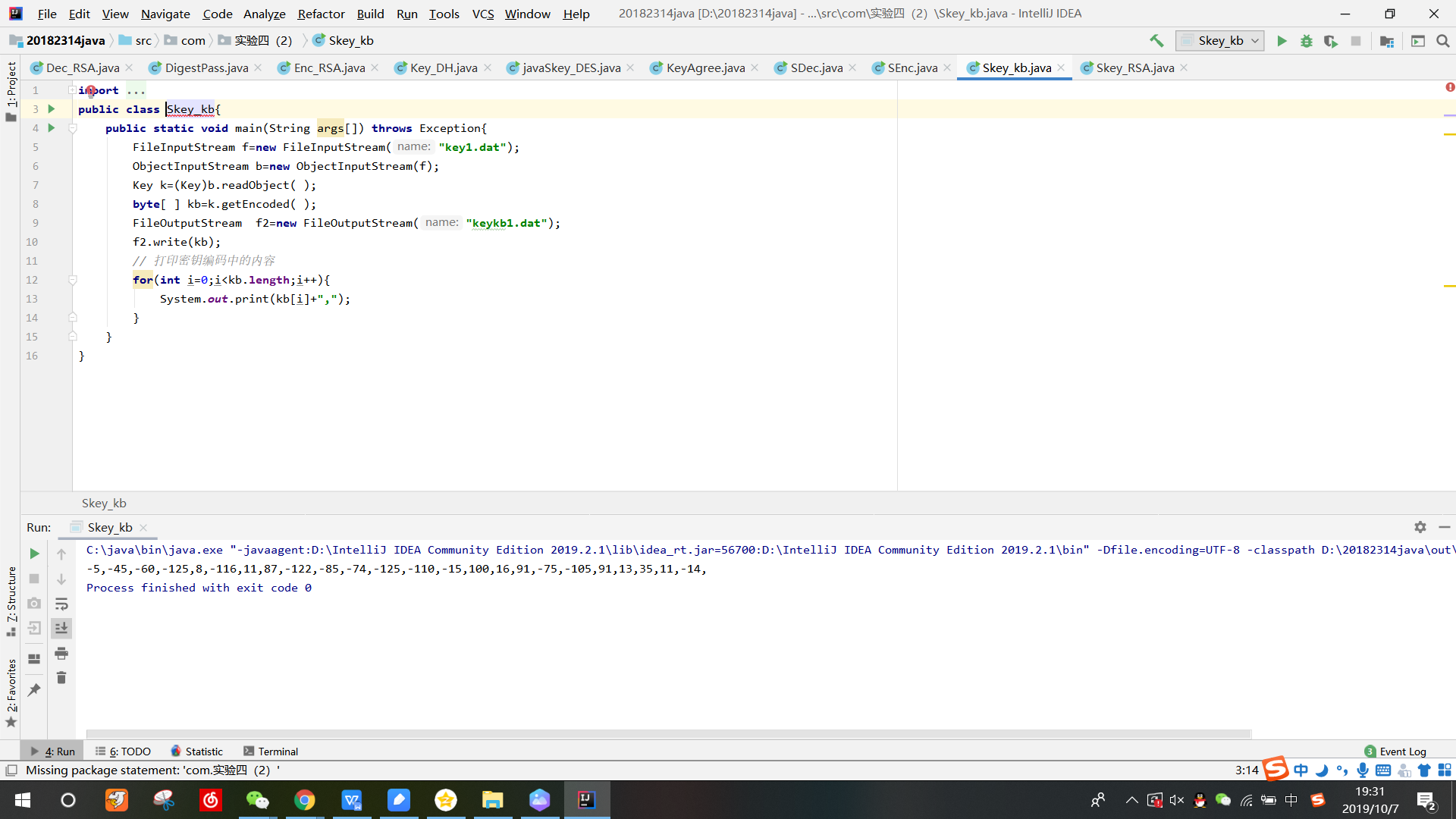Click the green Run button in toolbar
The width and height of the screenshot is (1456, 819).
click(1282, 41)
